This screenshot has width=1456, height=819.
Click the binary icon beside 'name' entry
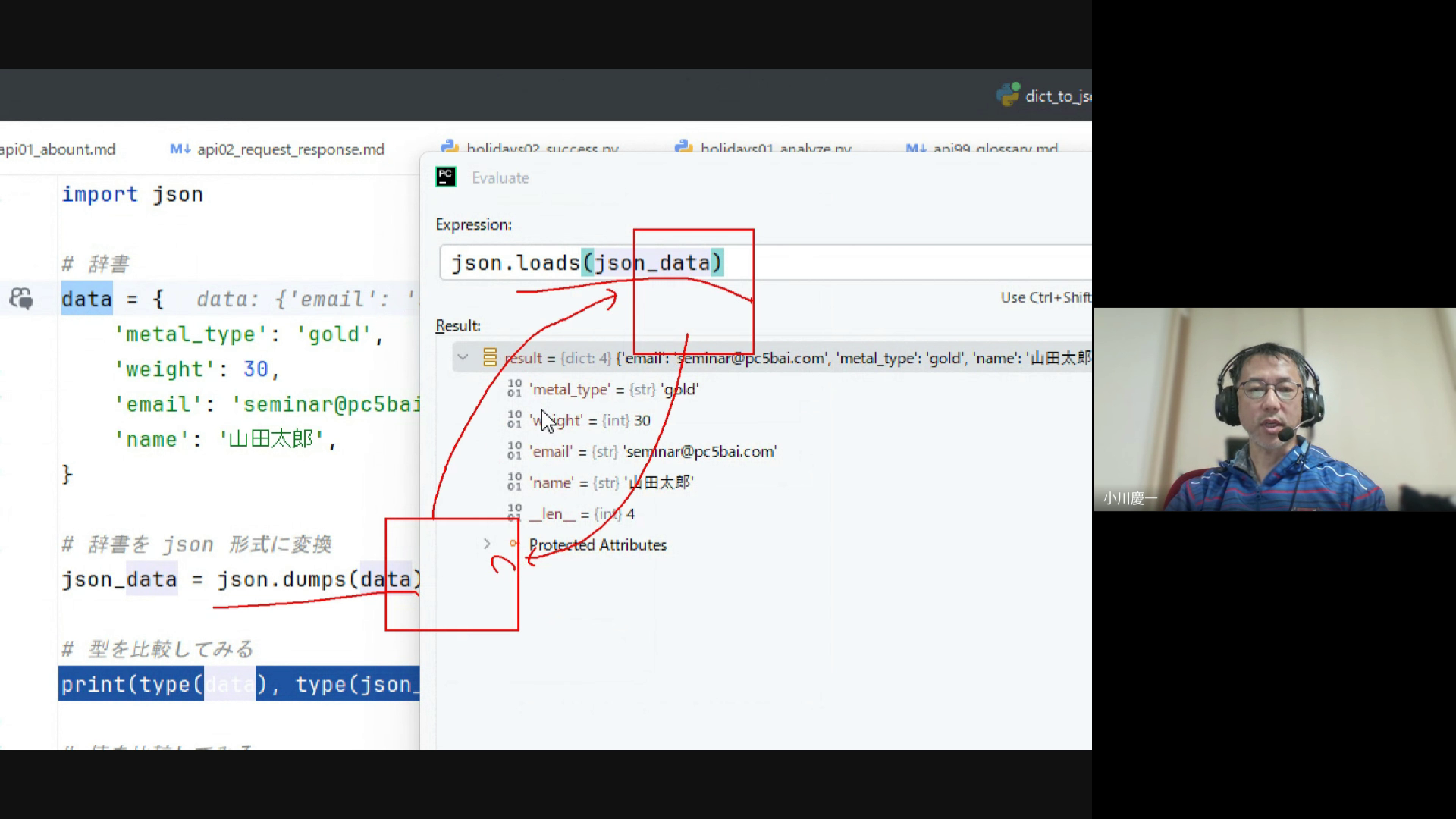coord(515,482)
